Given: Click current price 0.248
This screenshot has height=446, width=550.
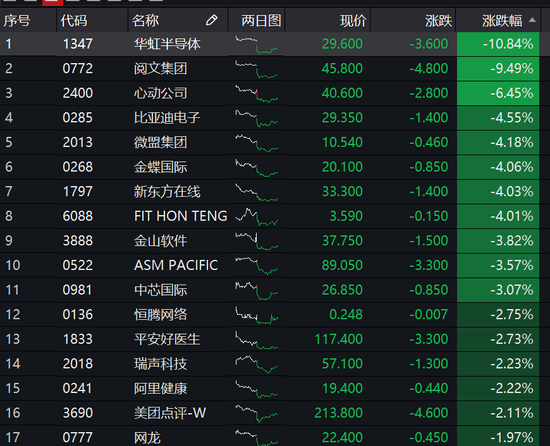Looking at the screenshot, I should [346, 315].
